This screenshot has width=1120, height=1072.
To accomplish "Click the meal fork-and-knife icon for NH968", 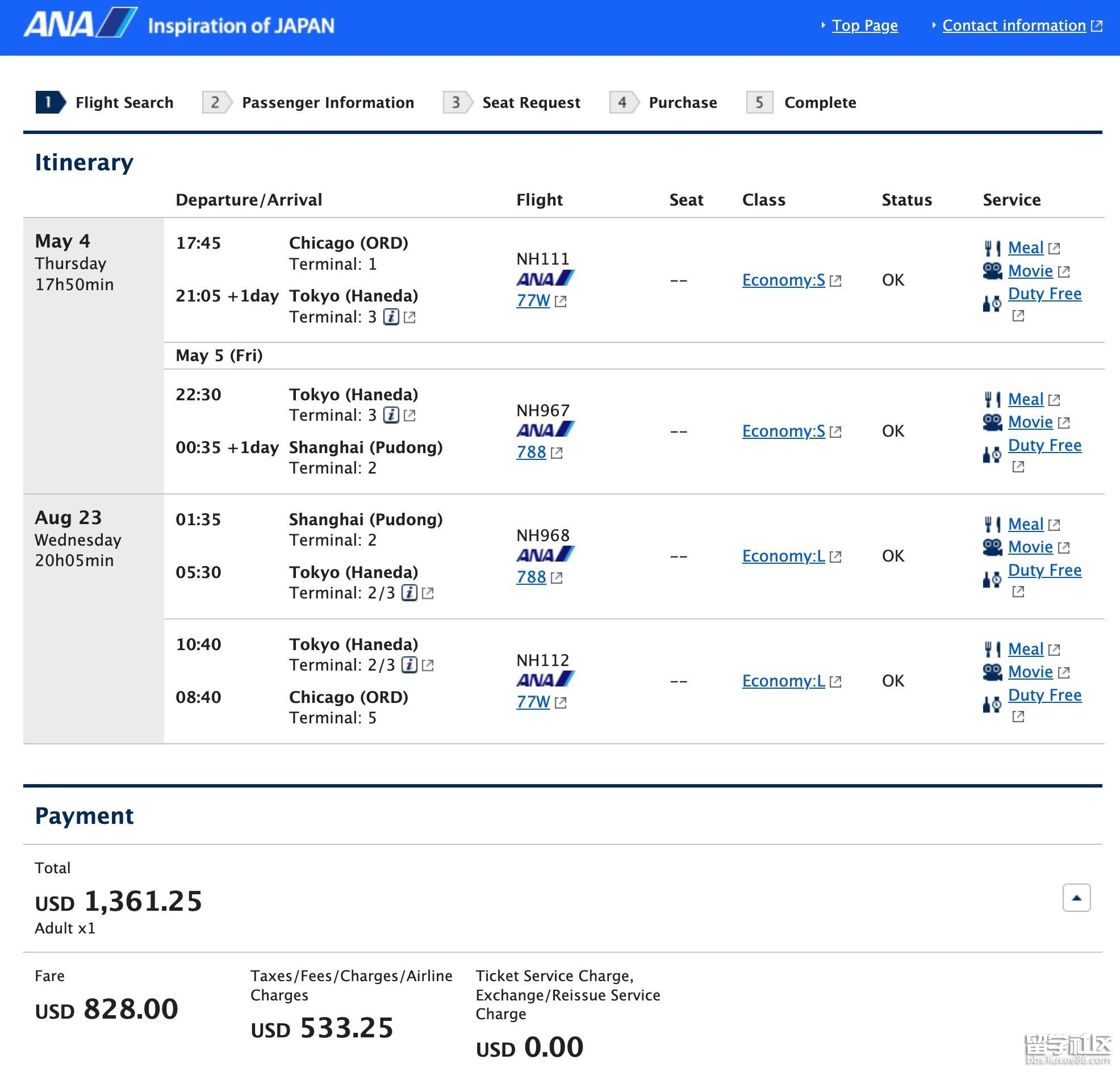I will [x=992, y=524].
